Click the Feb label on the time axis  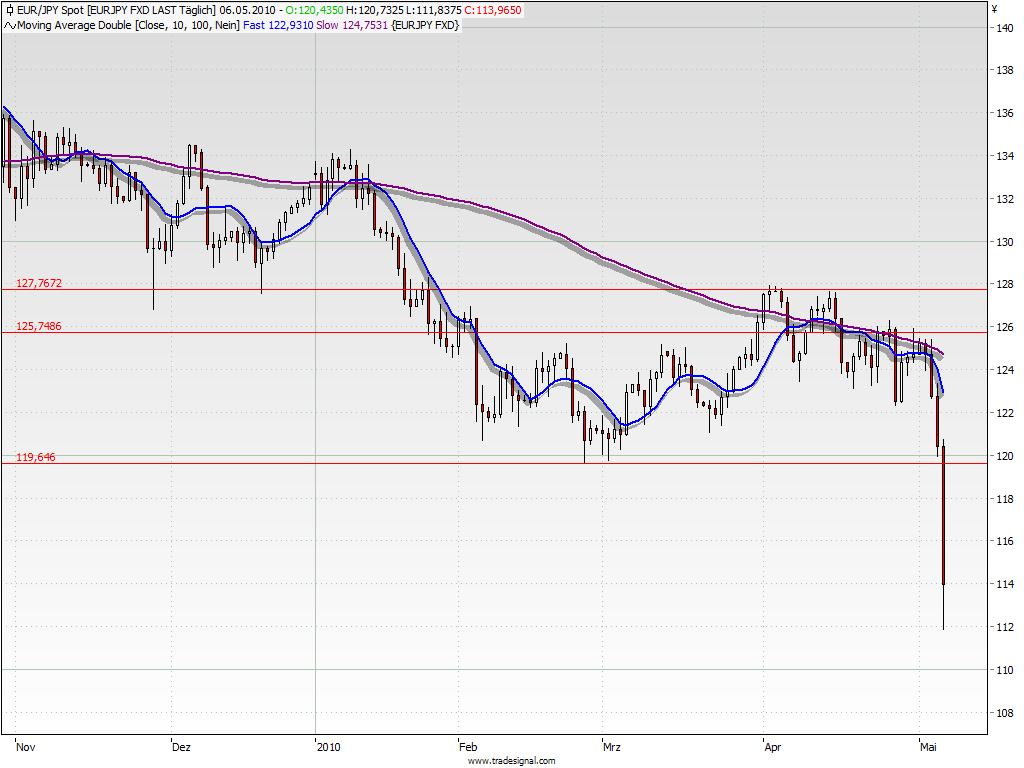pyautogui.click(x=468, y=747)
